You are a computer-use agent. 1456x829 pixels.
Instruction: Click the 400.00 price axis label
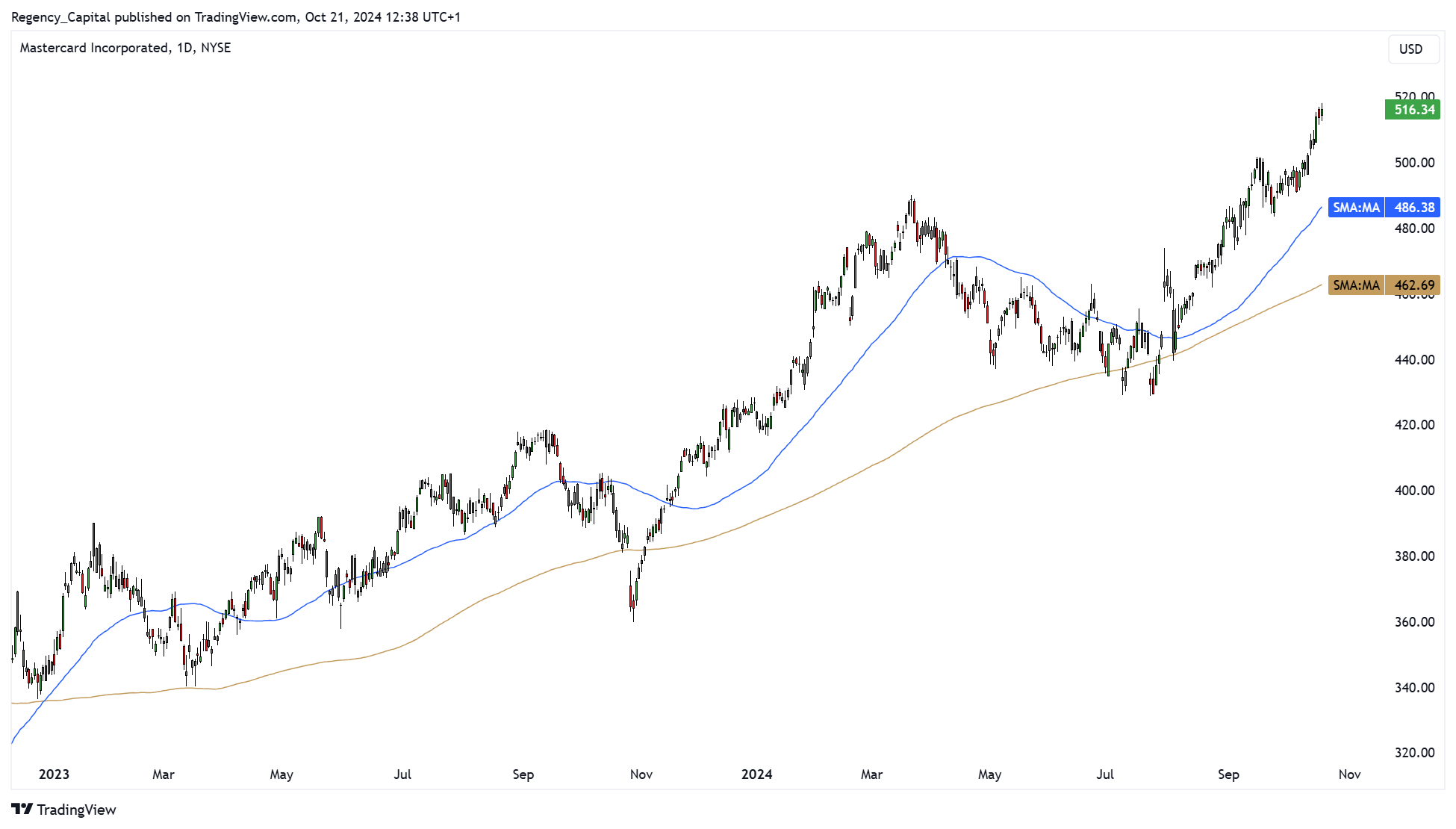pos(1414,491)
